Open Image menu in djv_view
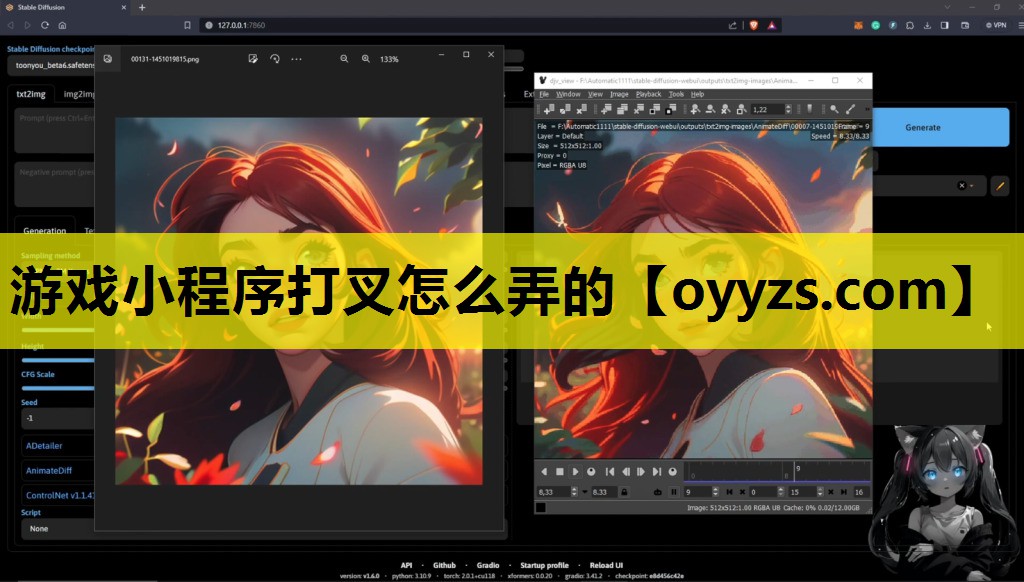The width and height of the screenshot is (1024, 582). coord(619,94)
